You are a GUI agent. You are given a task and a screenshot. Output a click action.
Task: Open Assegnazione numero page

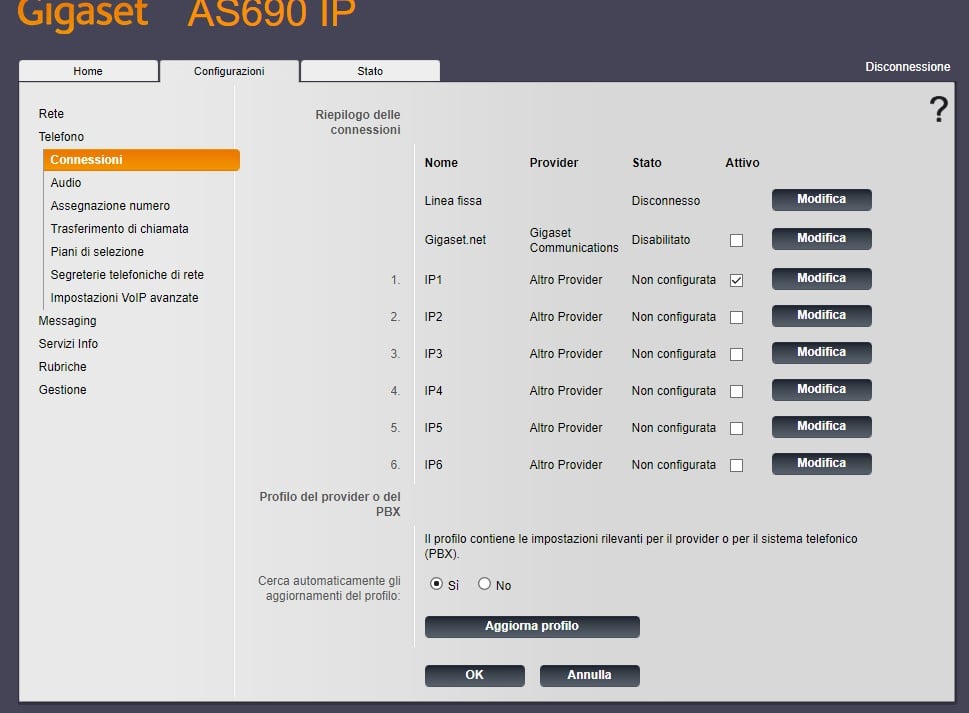click(110, 206)
